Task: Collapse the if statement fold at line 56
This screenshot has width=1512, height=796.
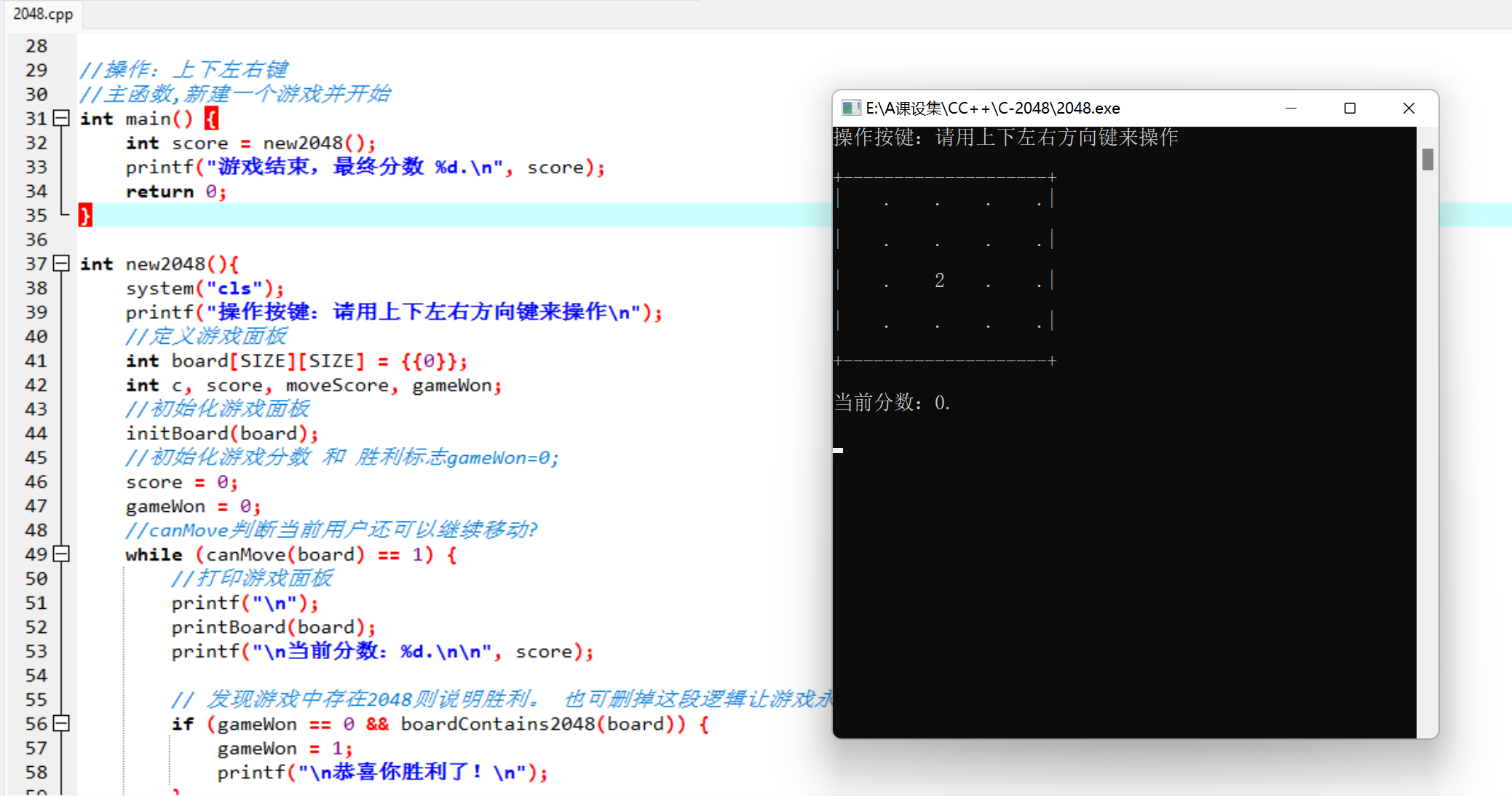Action: [61, 724]
